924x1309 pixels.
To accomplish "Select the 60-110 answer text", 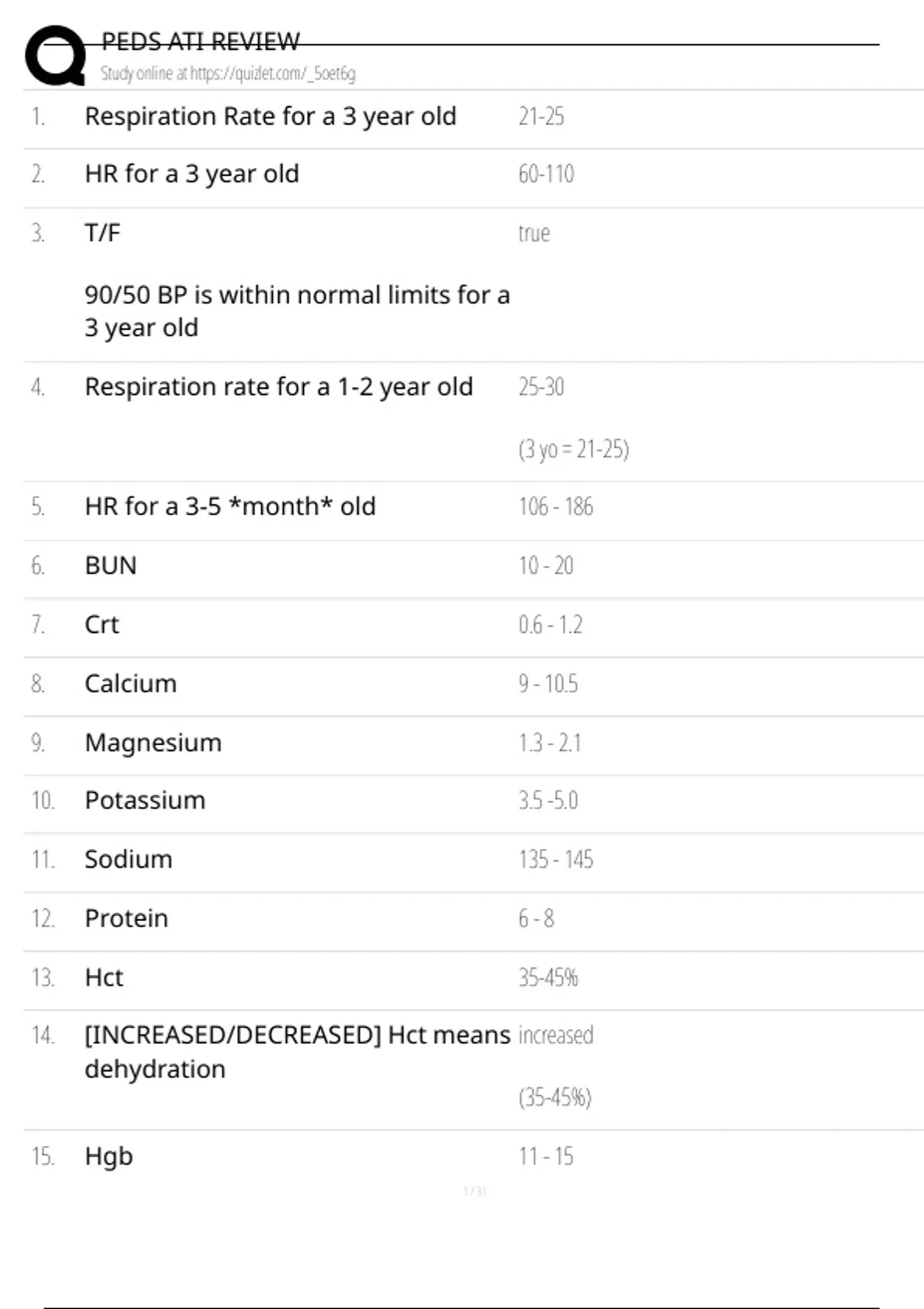I will (546, 174).
